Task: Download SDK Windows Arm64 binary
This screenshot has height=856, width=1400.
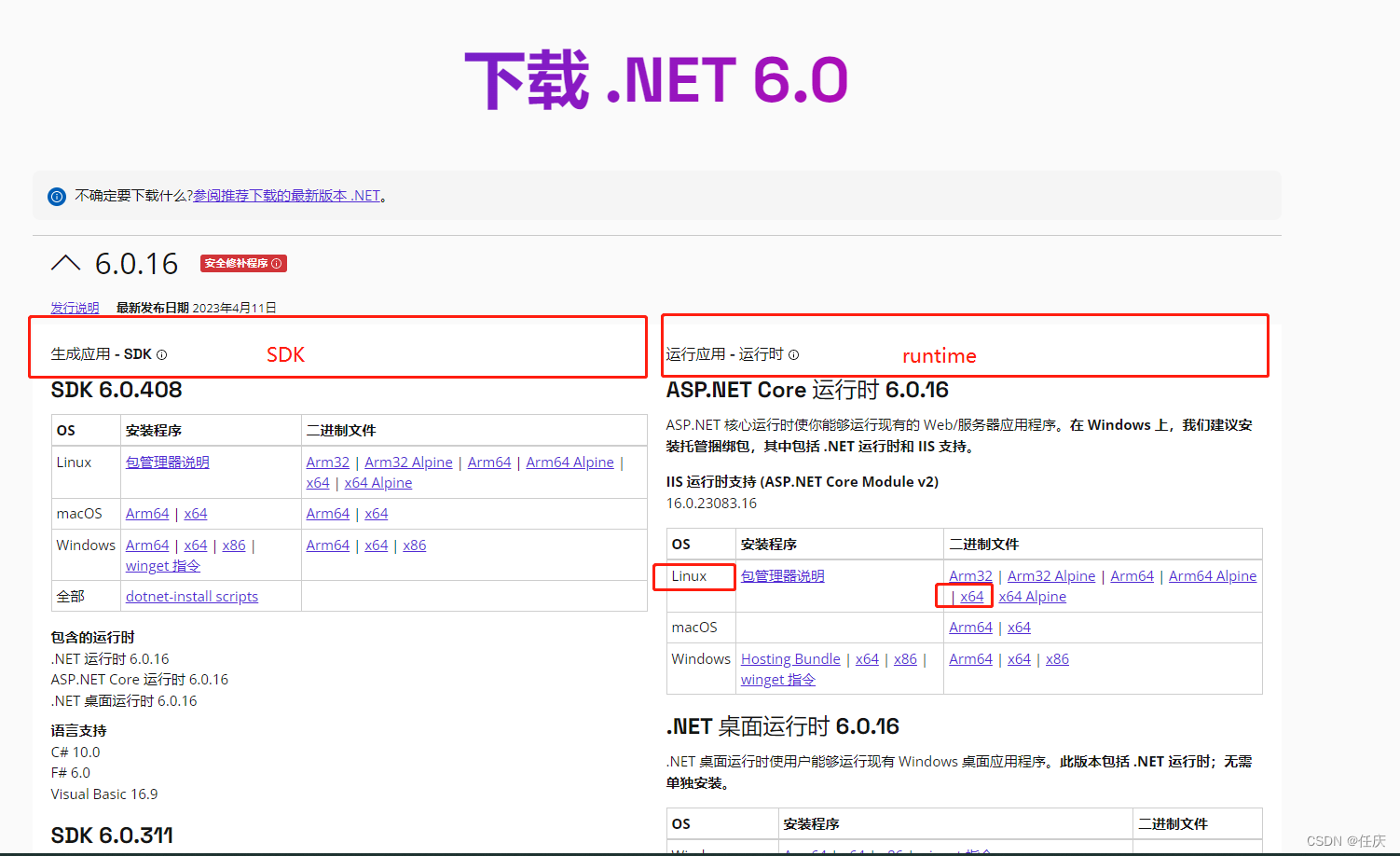Action: [x=328, y=545]
